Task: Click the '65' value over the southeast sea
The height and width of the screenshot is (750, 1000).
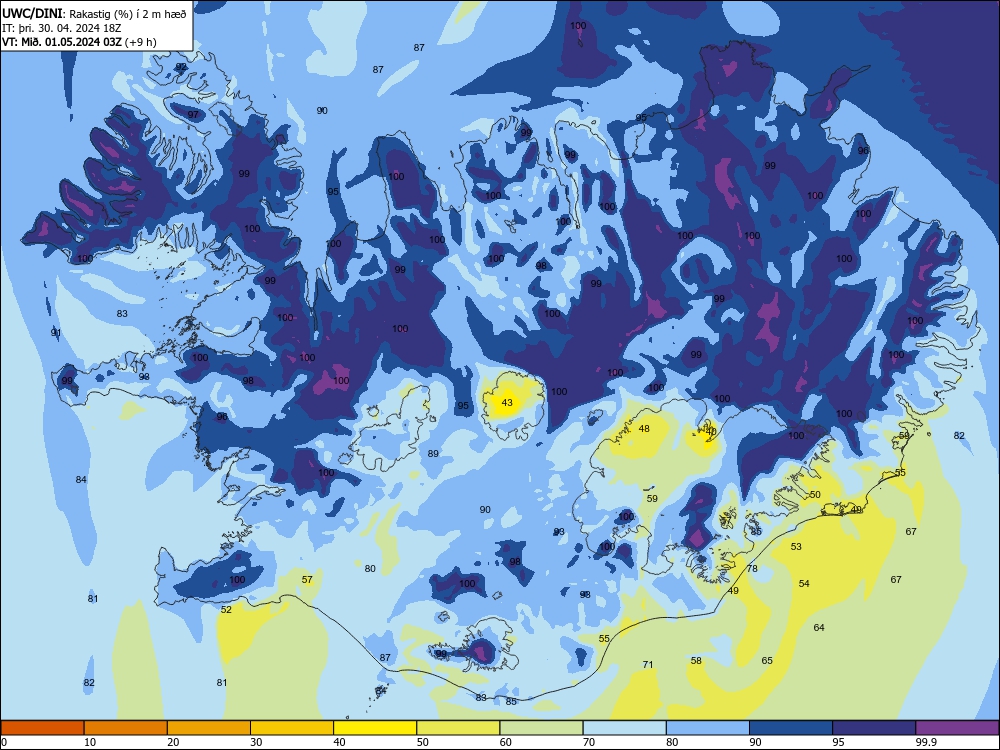Action: pos(767,661)
